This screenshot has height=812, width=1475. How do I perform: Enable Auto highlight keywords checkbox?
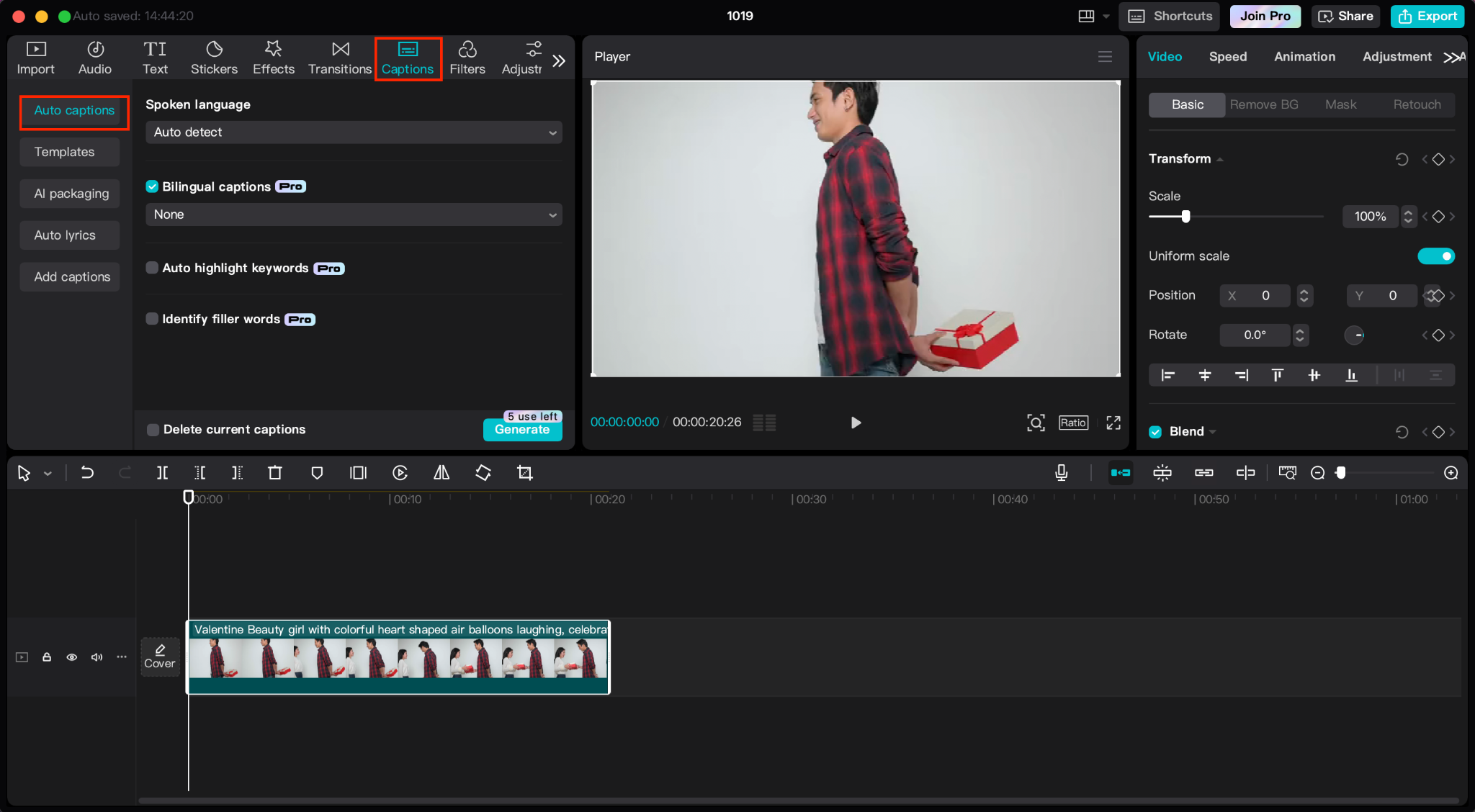pyautogui.click(x=152, y=268)
